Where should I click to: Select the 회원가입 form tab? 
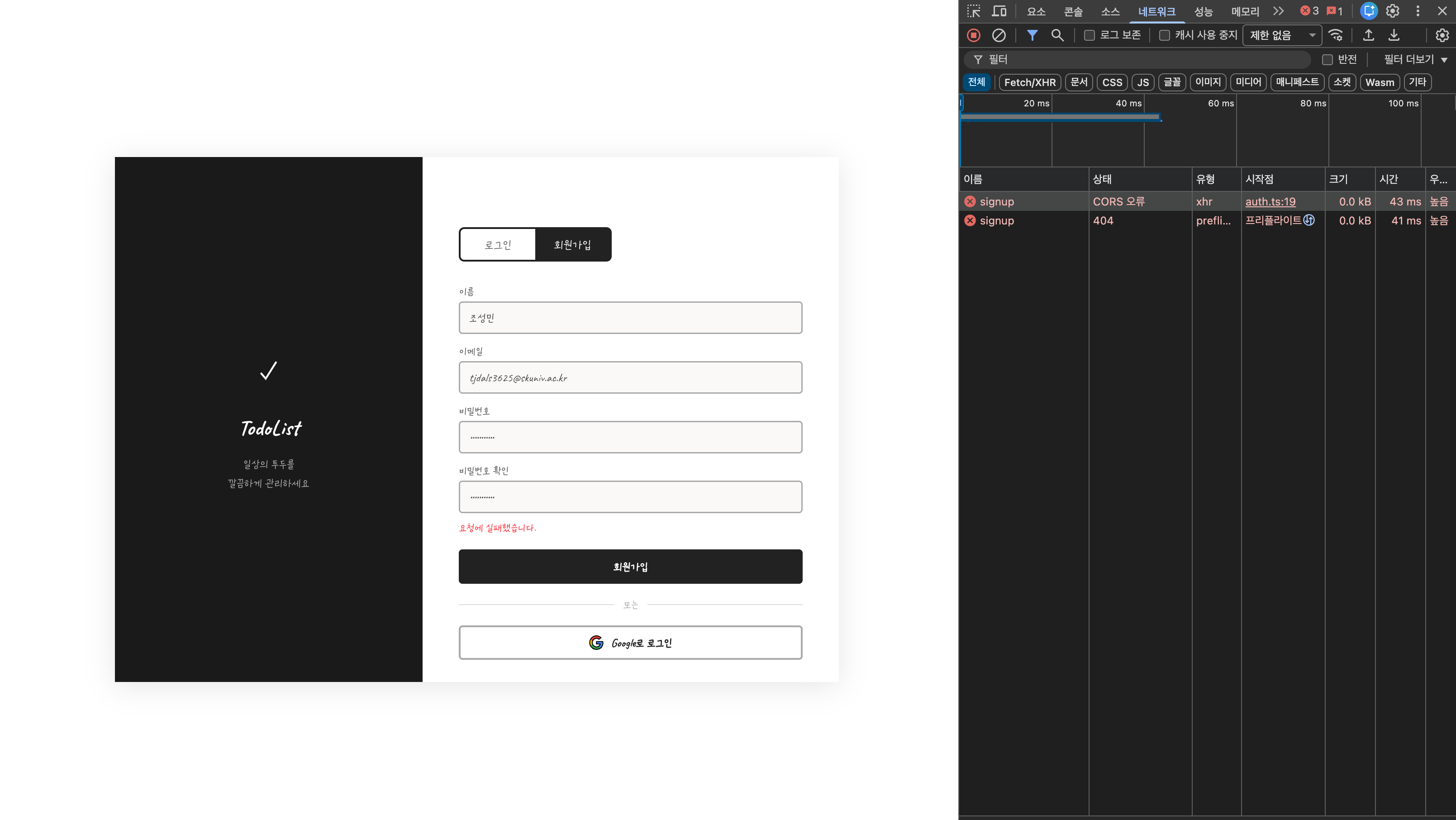pos(572,245)
